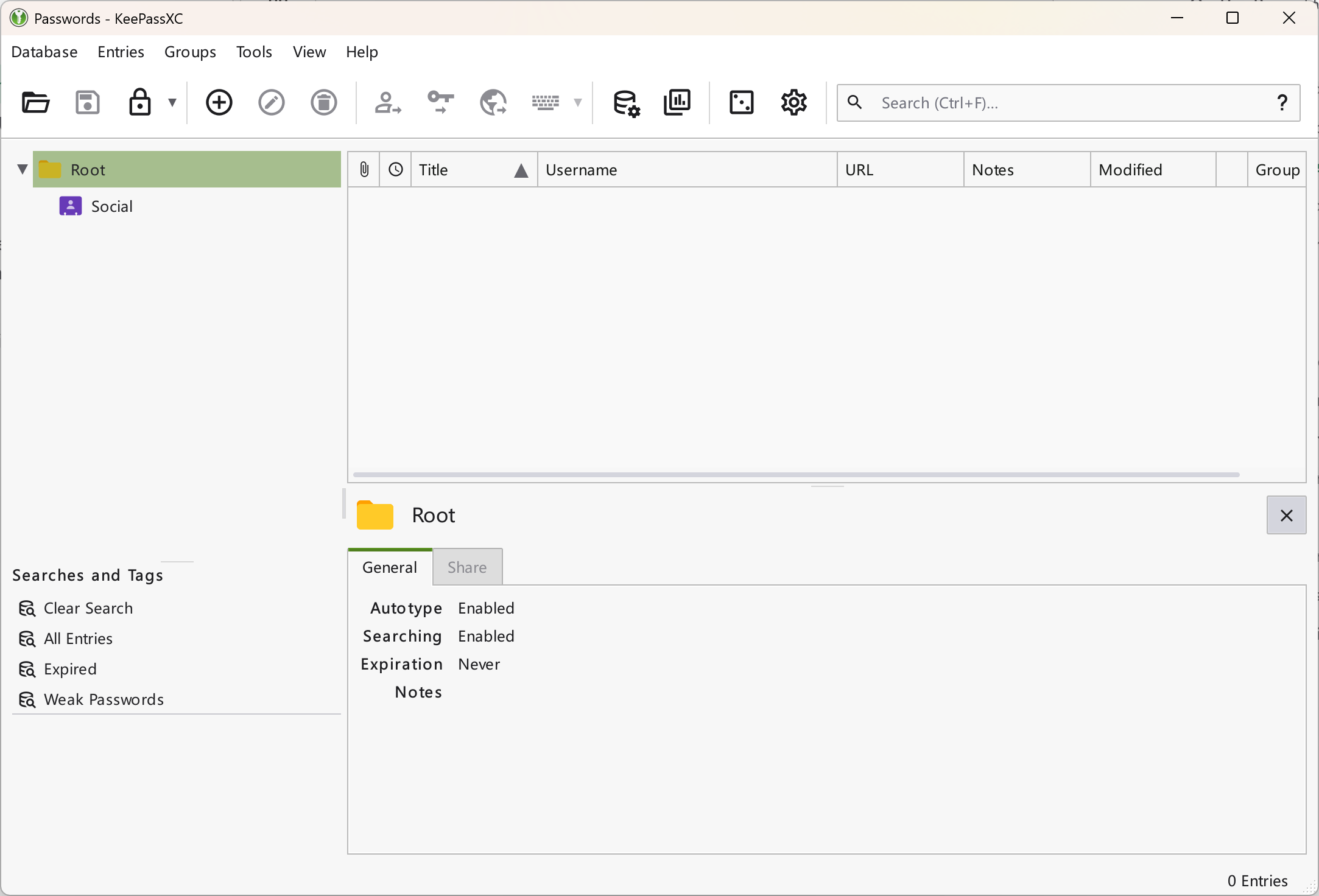This screenshot has width=1319, height=896.
Task: Click magnifier icon in search box
Action: tap(855, 102)
